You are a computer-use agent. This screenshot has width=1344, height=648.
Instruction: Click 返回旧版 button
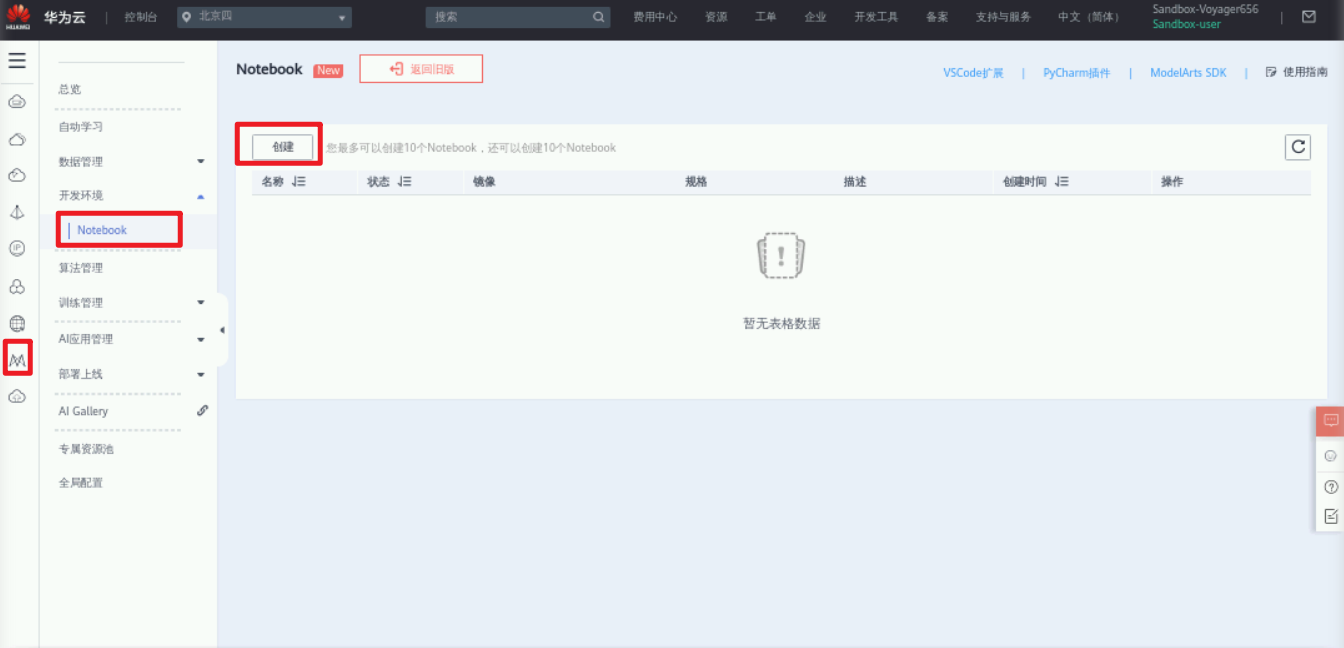click(421, 69)
